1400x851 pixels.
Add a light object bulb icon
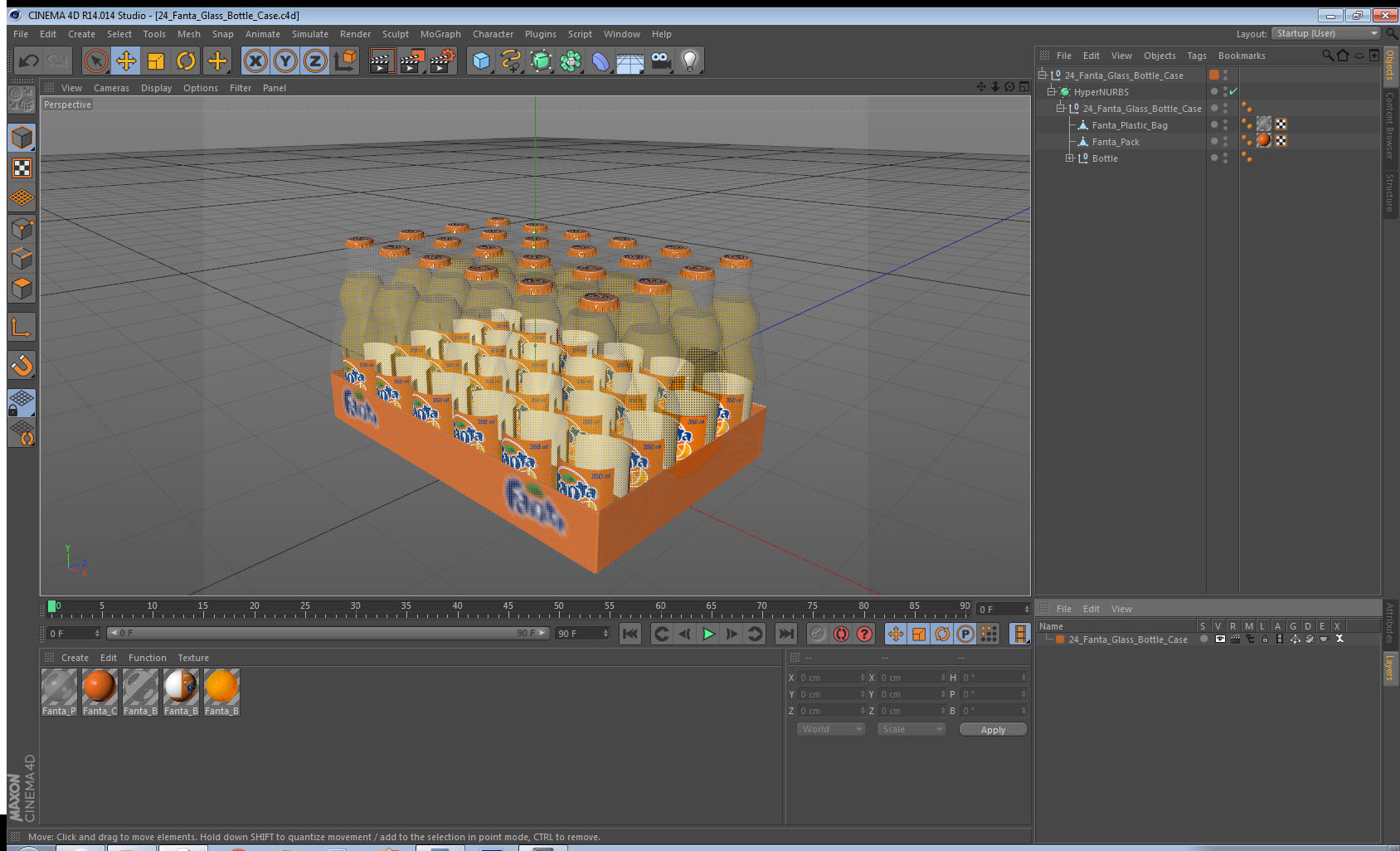(x=690, y=61)
